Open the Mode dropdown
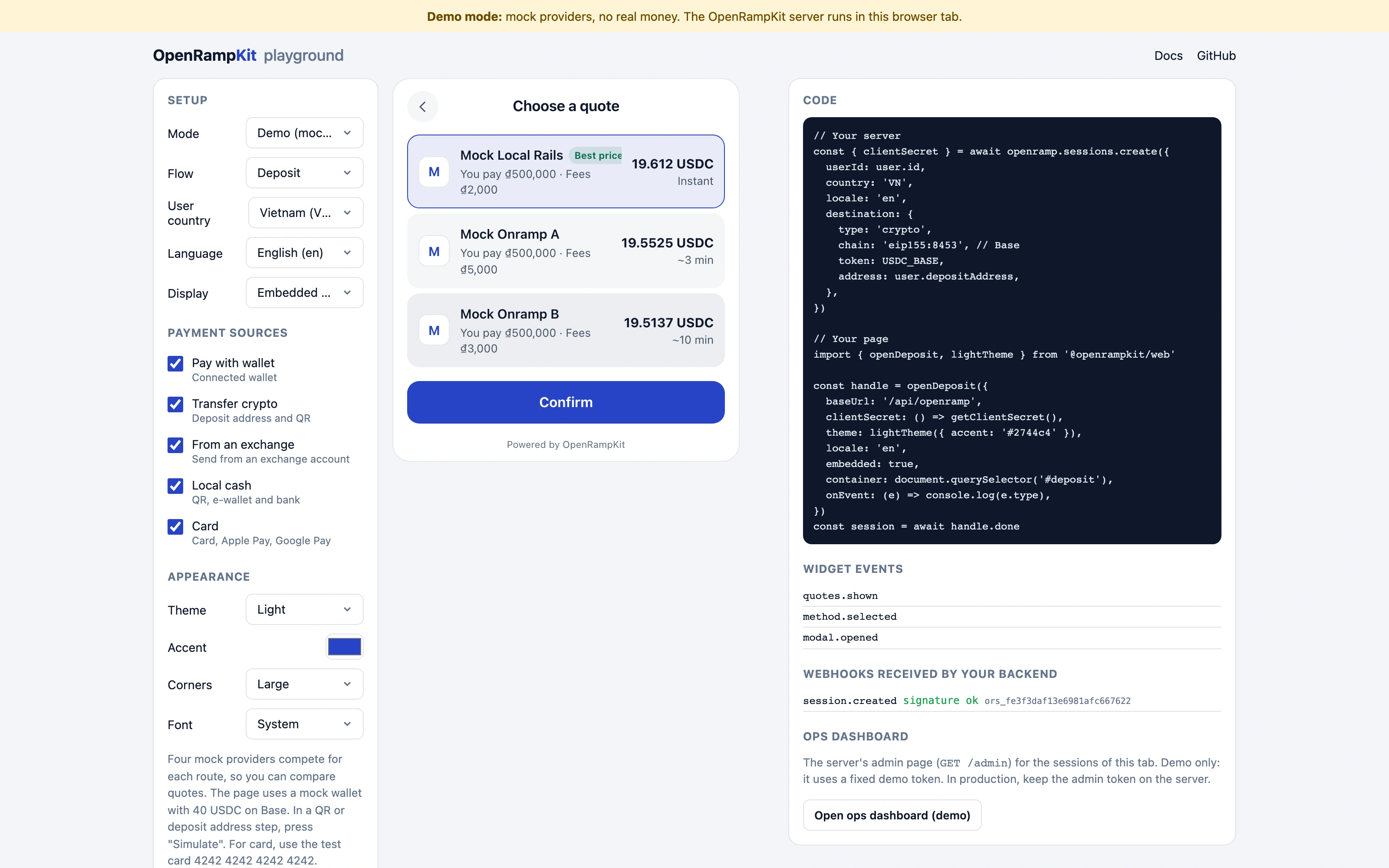The height and width of the screenshot is (868, 1389). coord(304,133)
